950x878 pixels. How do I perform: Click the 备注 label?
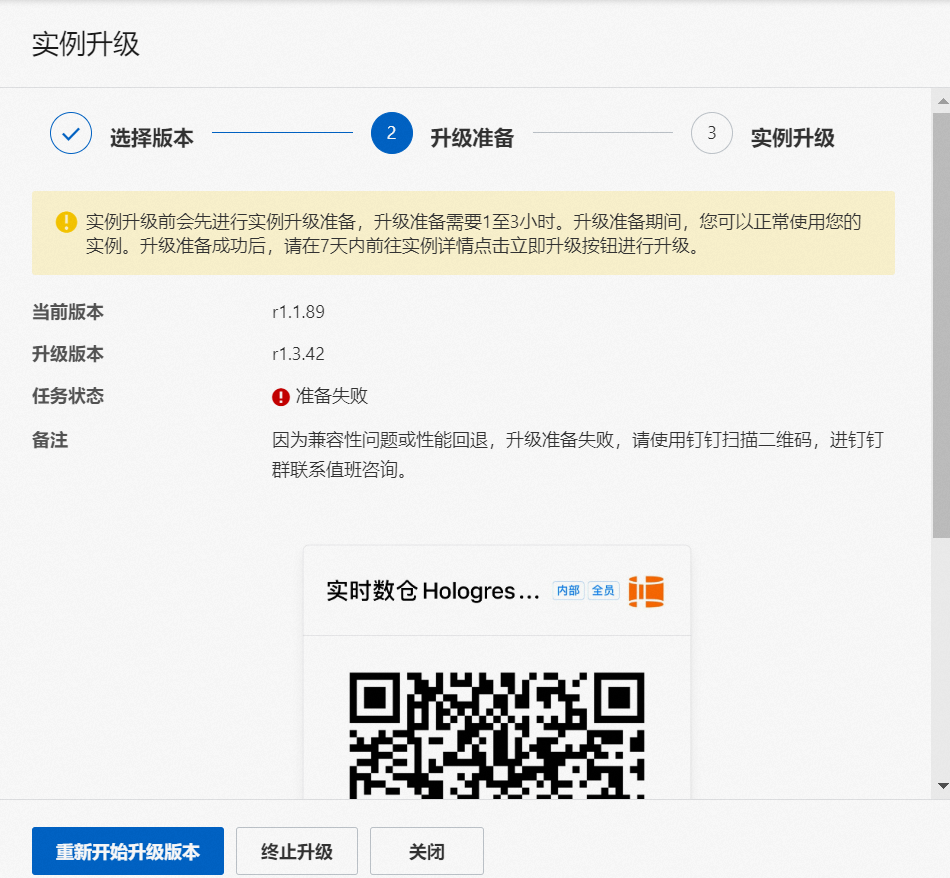[x=50, y=440]
